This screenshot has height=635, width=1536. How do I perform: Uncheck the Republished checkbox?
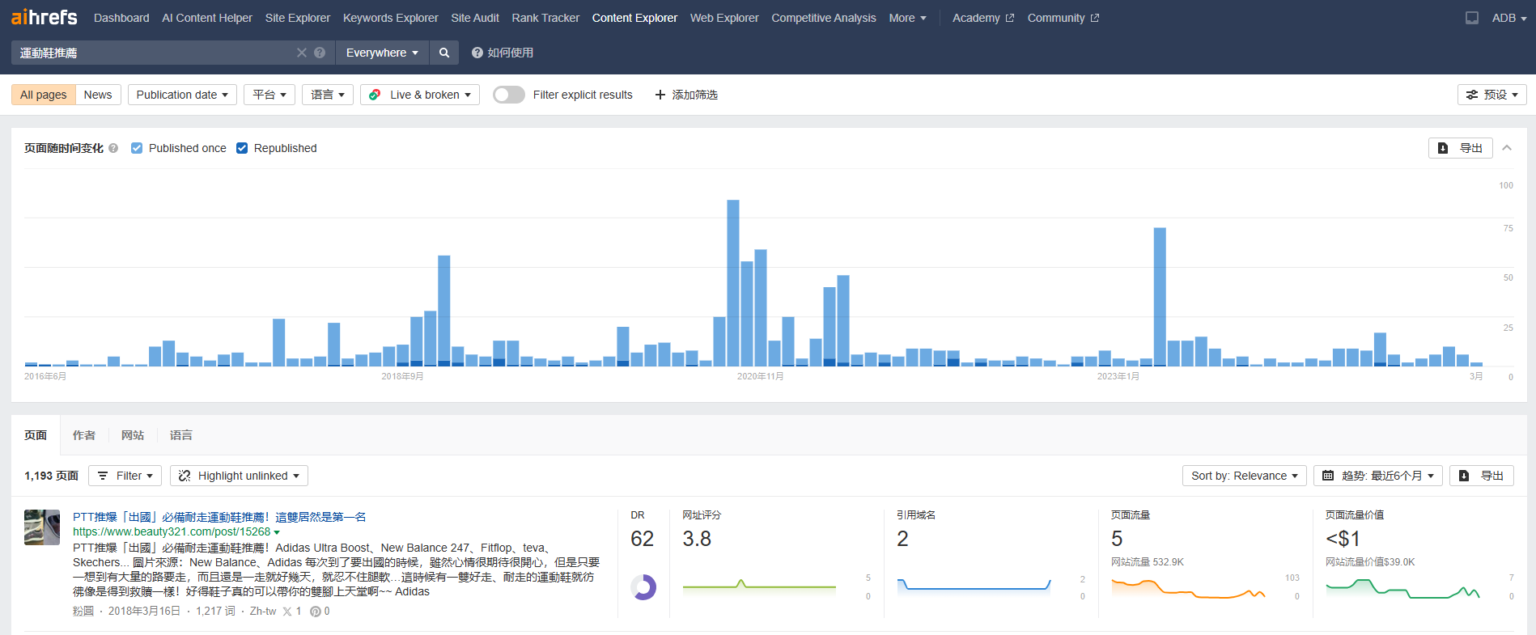tap(242, 148)
